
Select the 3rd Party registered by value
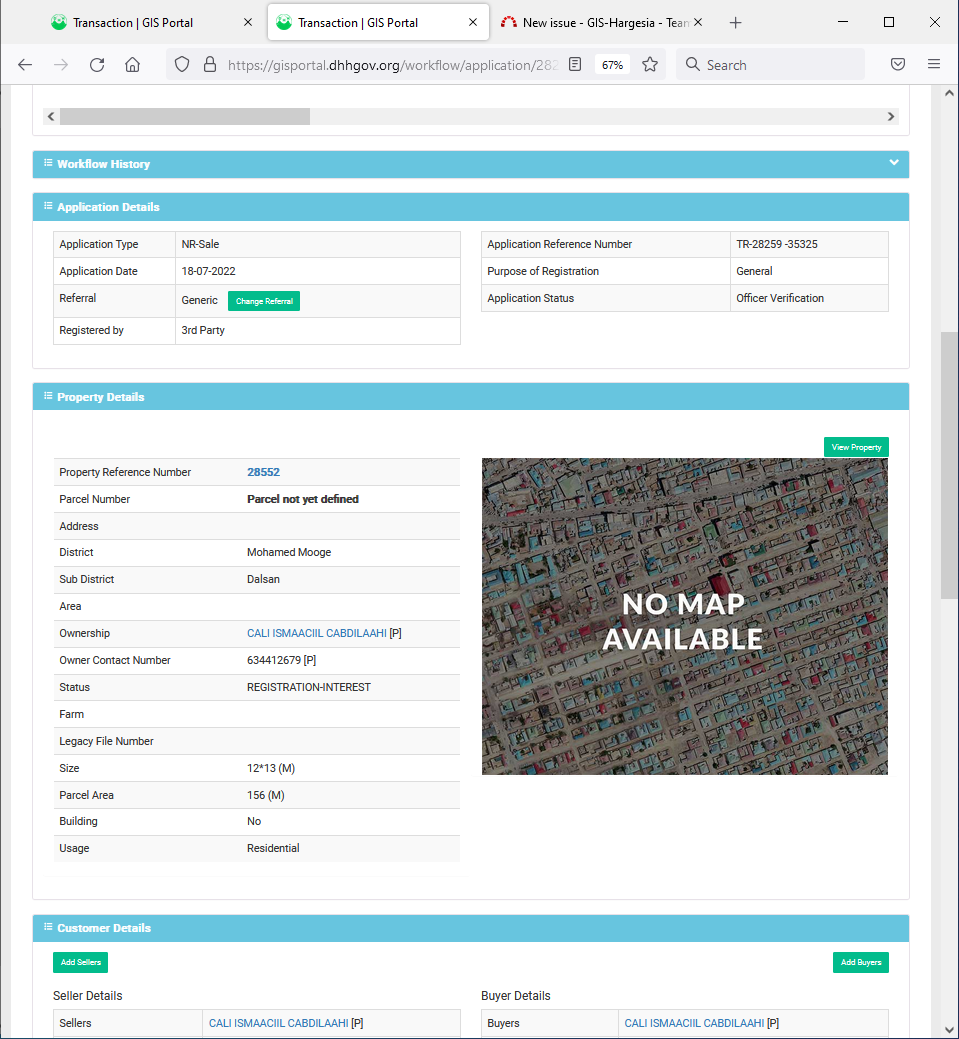tap(203, 330)
